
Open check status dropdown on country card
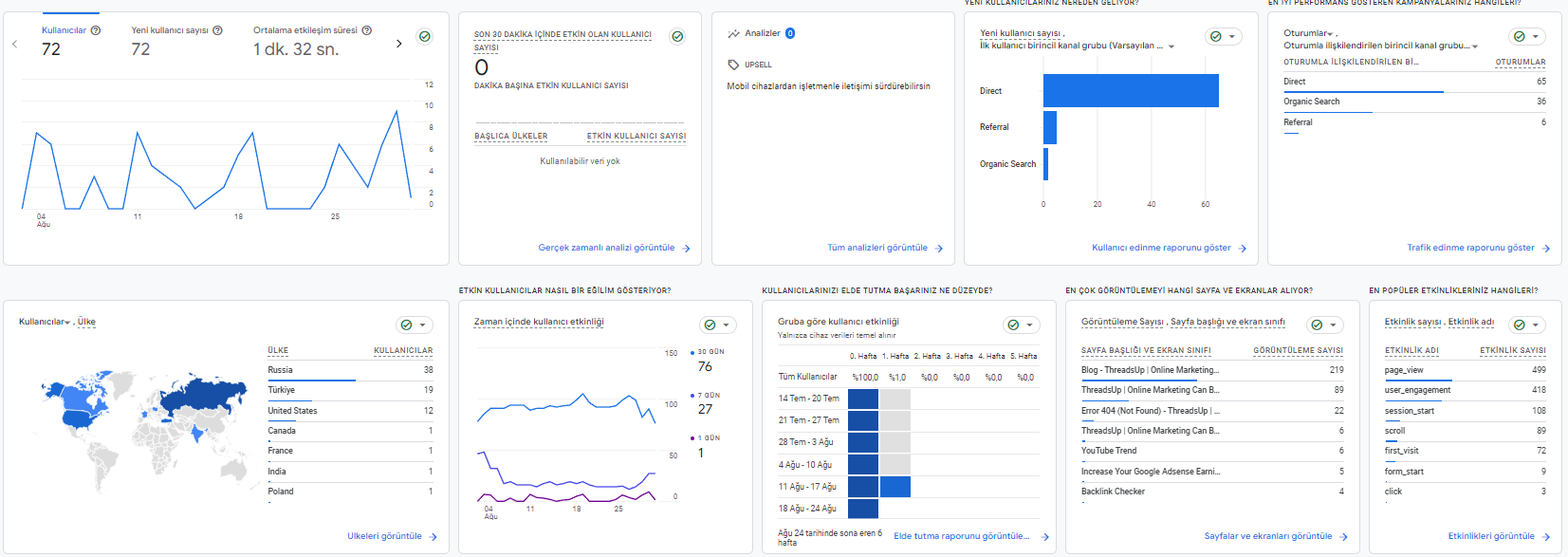tap(415, 325)
